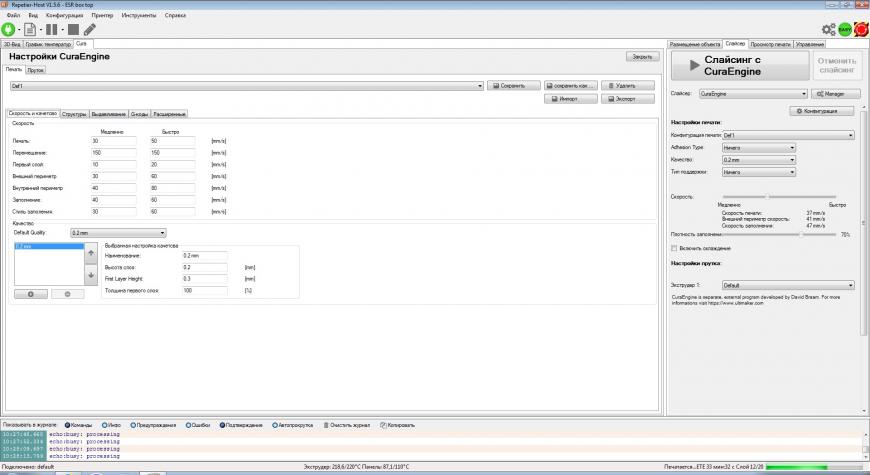870x475 pixels.
Task: Click the Удалить button
Action: click(628, 86)
